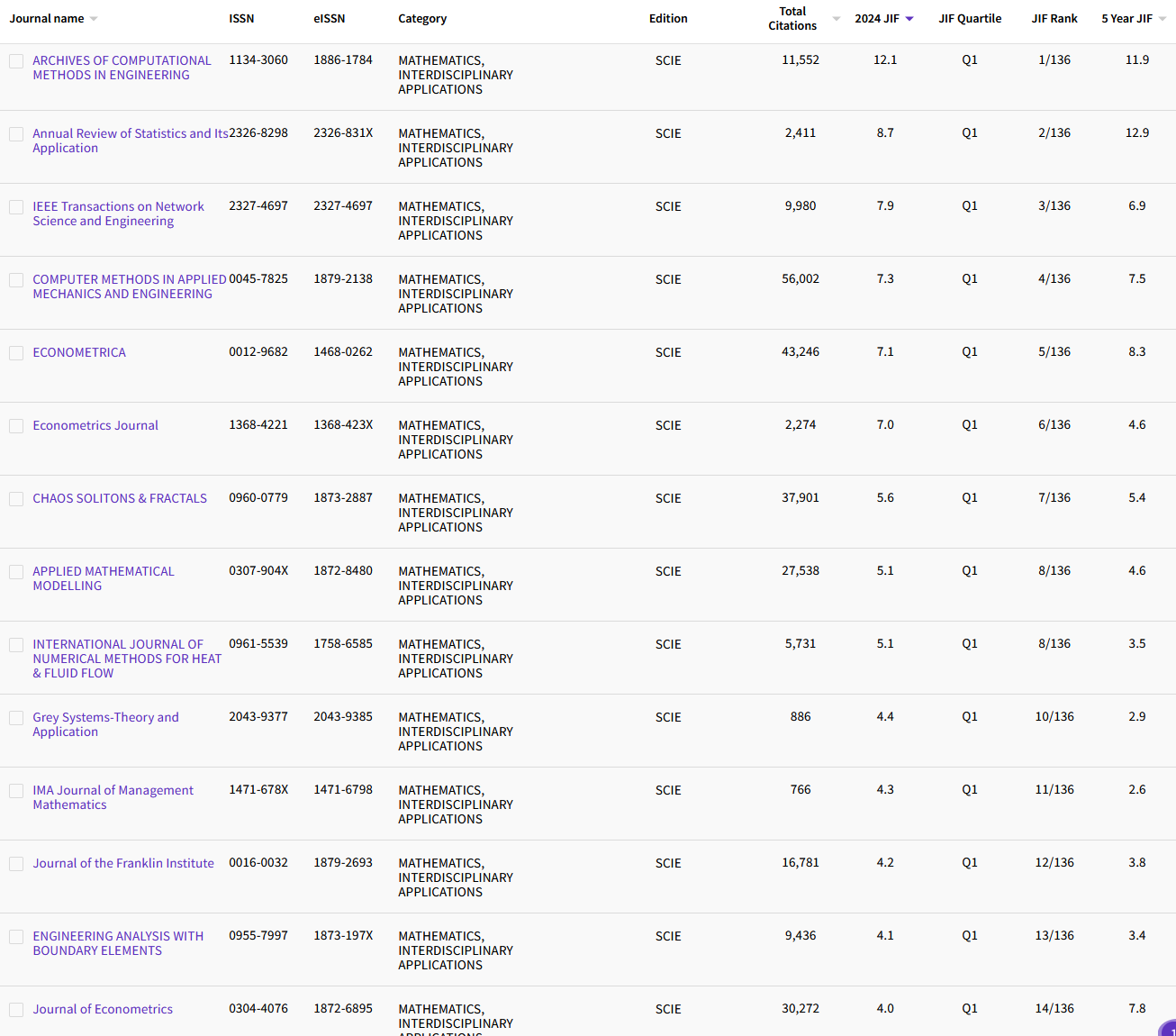Open the Econometrics Journal page
Image resolution: width=1176 pixels, height=1036 pixels.
point(95,425)
